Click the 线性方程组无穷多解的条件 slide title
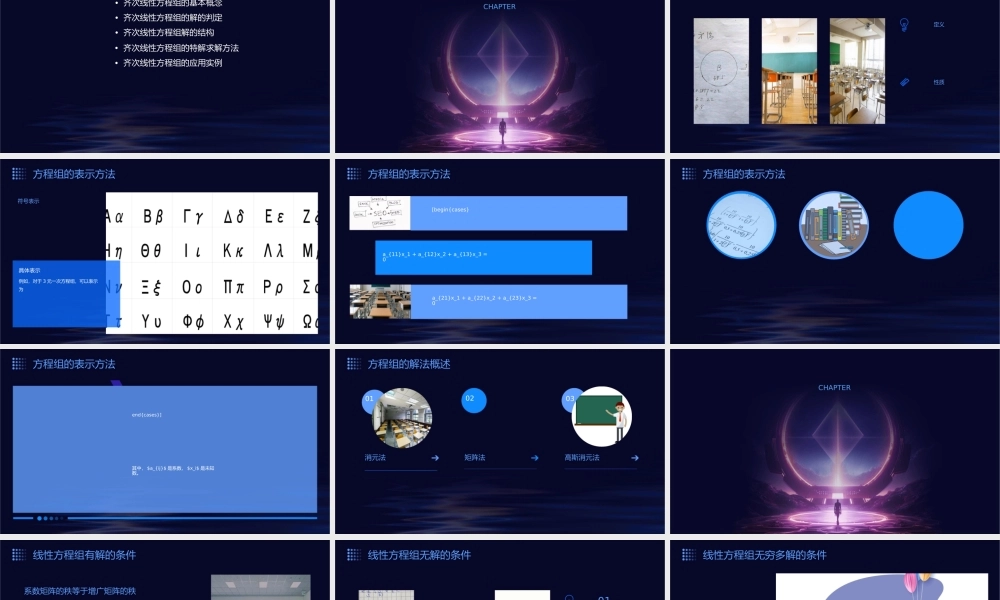 coord(764,555)
